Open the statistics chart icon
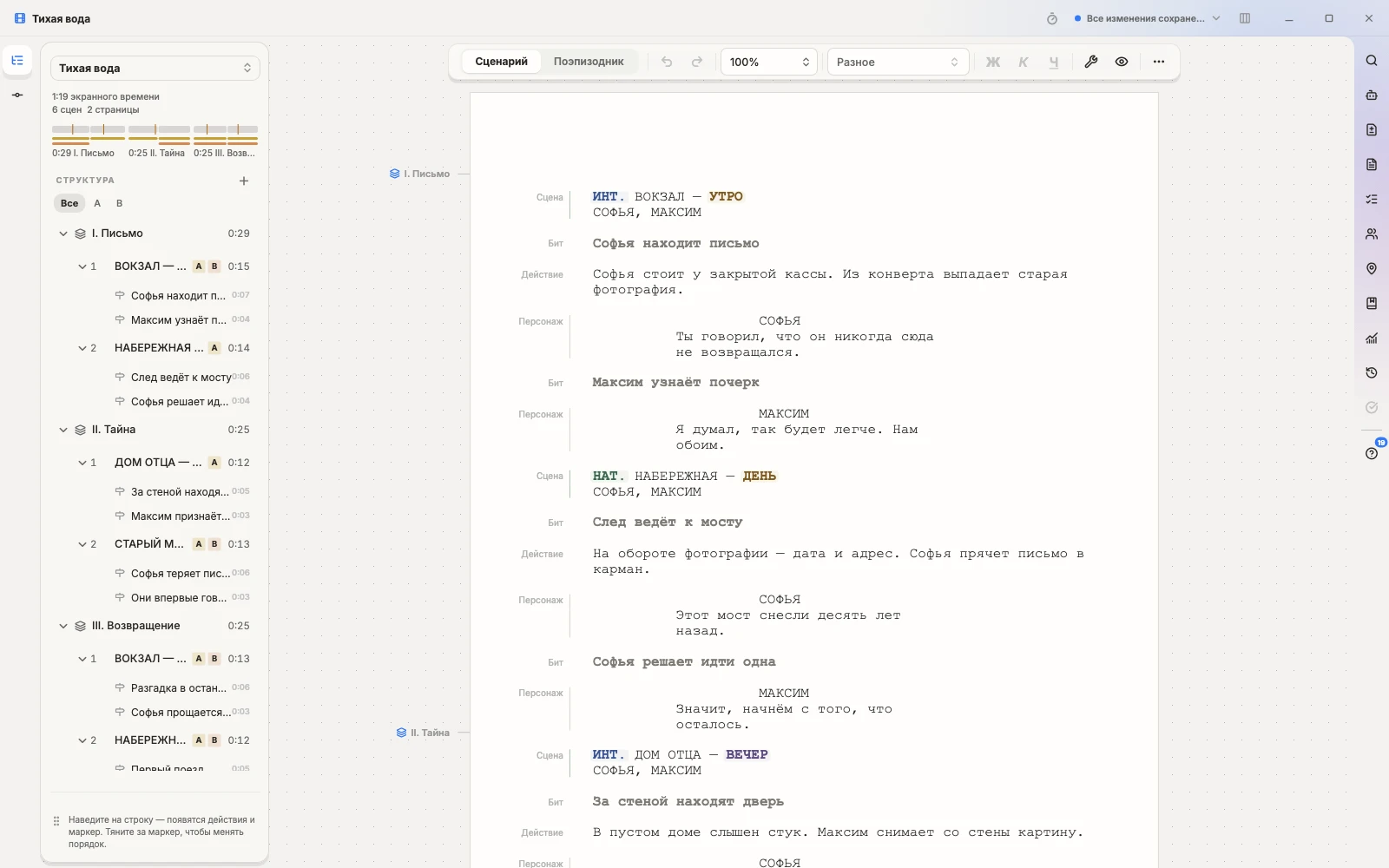1389x868 pixels. point(1372,339)
